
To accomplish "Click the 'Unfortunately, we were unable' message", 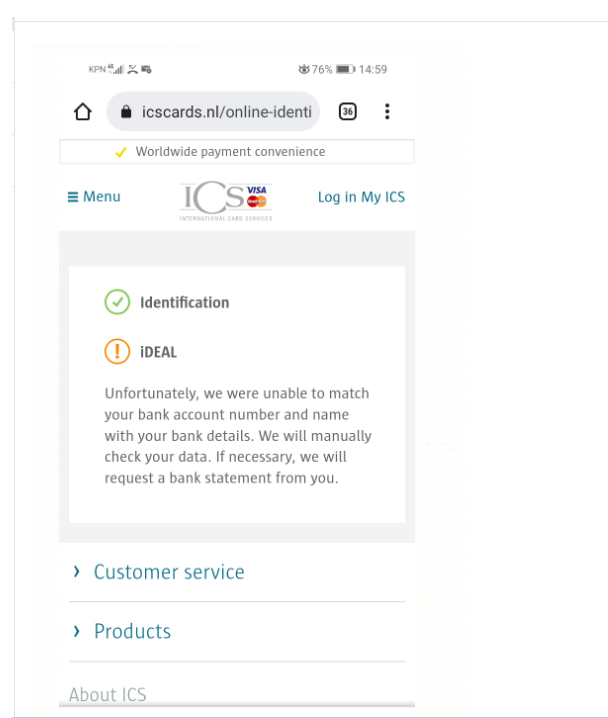I will 238,435.
